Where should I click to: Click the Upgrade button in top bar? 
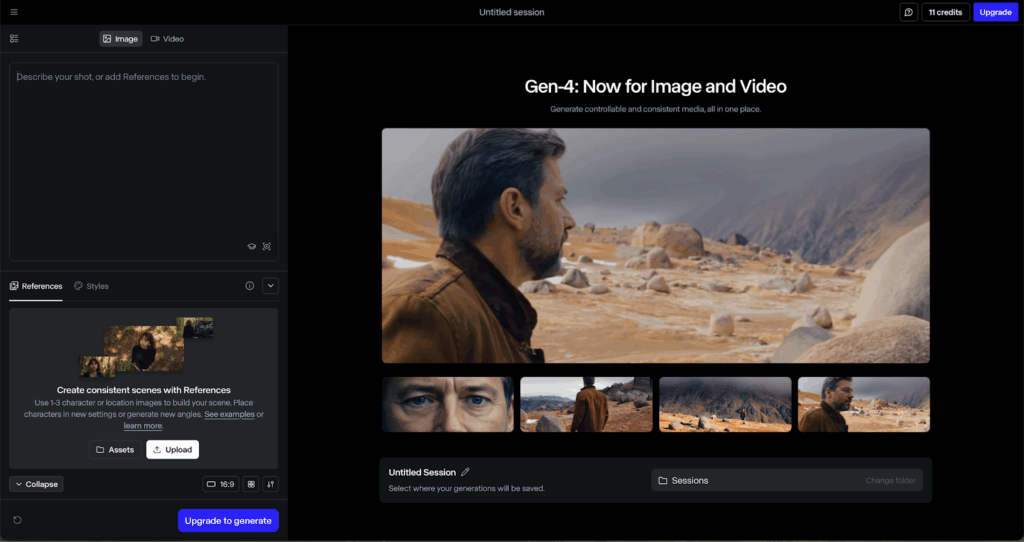coord(995,12)
